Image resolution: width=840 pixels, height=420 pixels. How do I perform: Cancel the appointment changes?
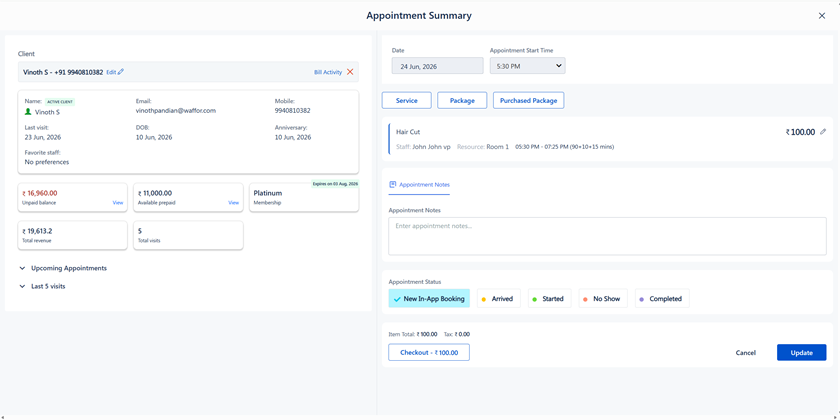tap(746, 352)
